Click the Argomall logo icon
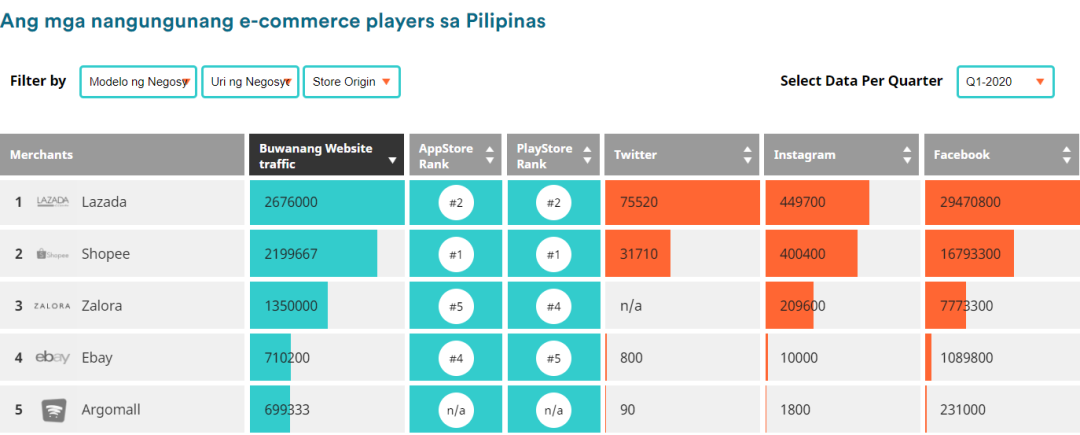 tap(53, 410)
